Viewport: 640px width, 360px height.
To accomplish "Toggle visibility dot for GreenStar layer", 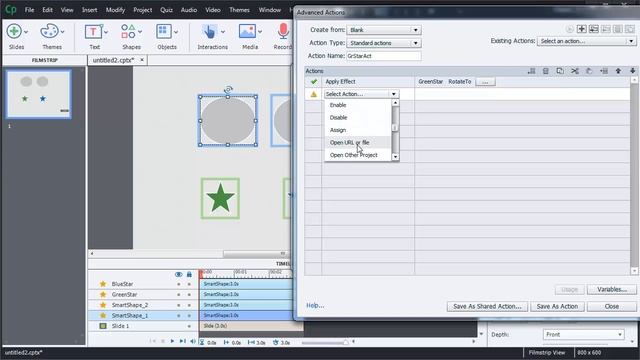I will [x=178, y=295].
